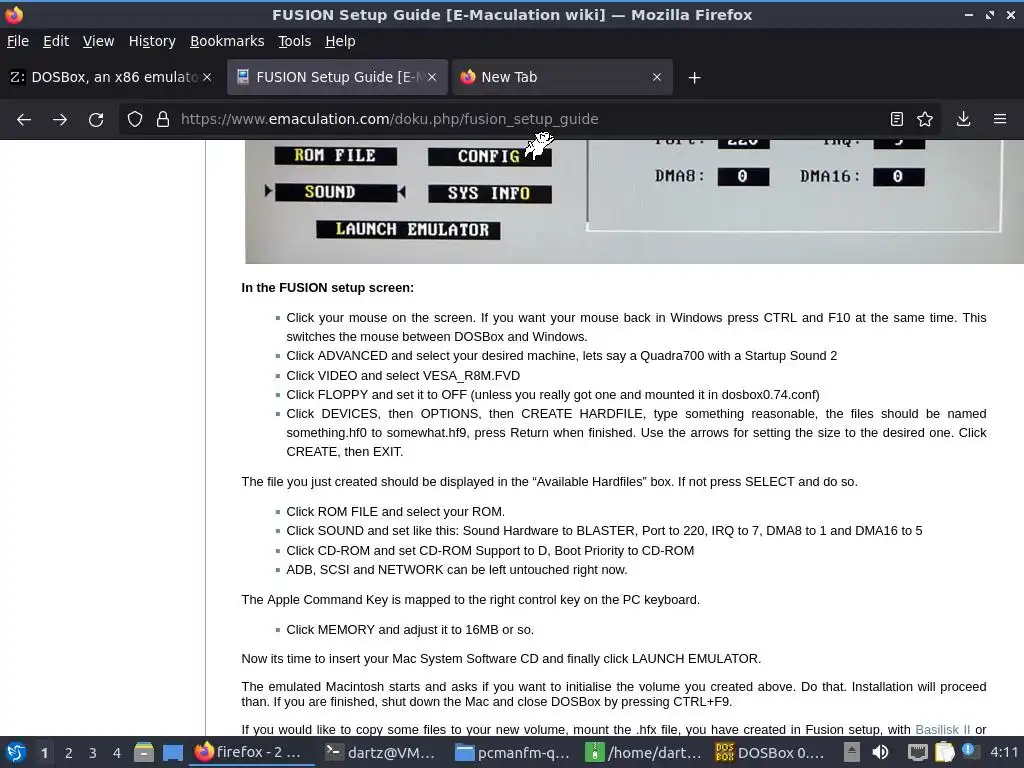Go forward to the next page
Image resolution: width=1024 pixels, height=768 pixels.
point(60,120)
